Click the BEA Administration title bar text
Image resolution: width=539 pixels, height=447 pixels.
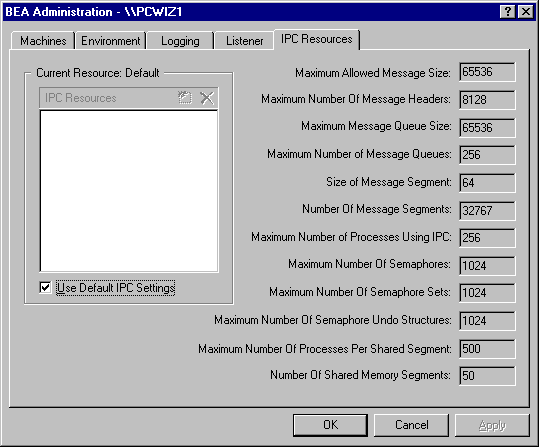(94, 12)
